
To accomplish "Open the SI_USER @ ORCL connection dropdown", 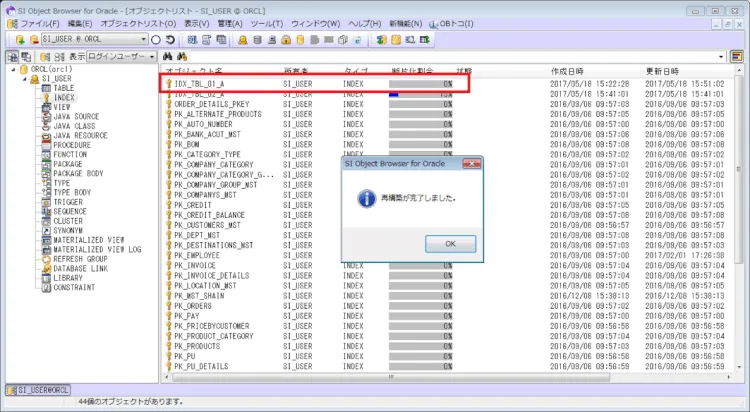I will click(143, 39).
